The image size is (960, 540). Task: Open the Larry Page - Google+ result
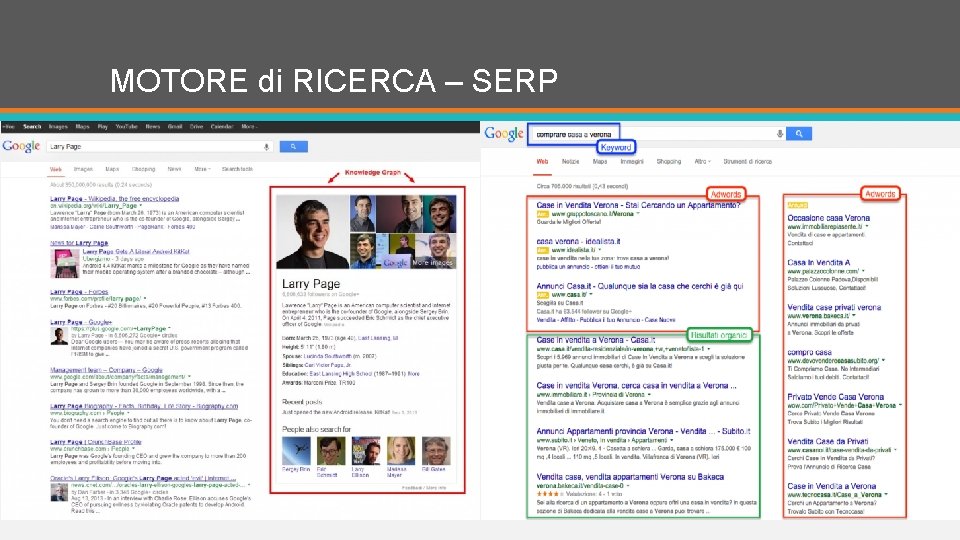click(x=81, y=322)
